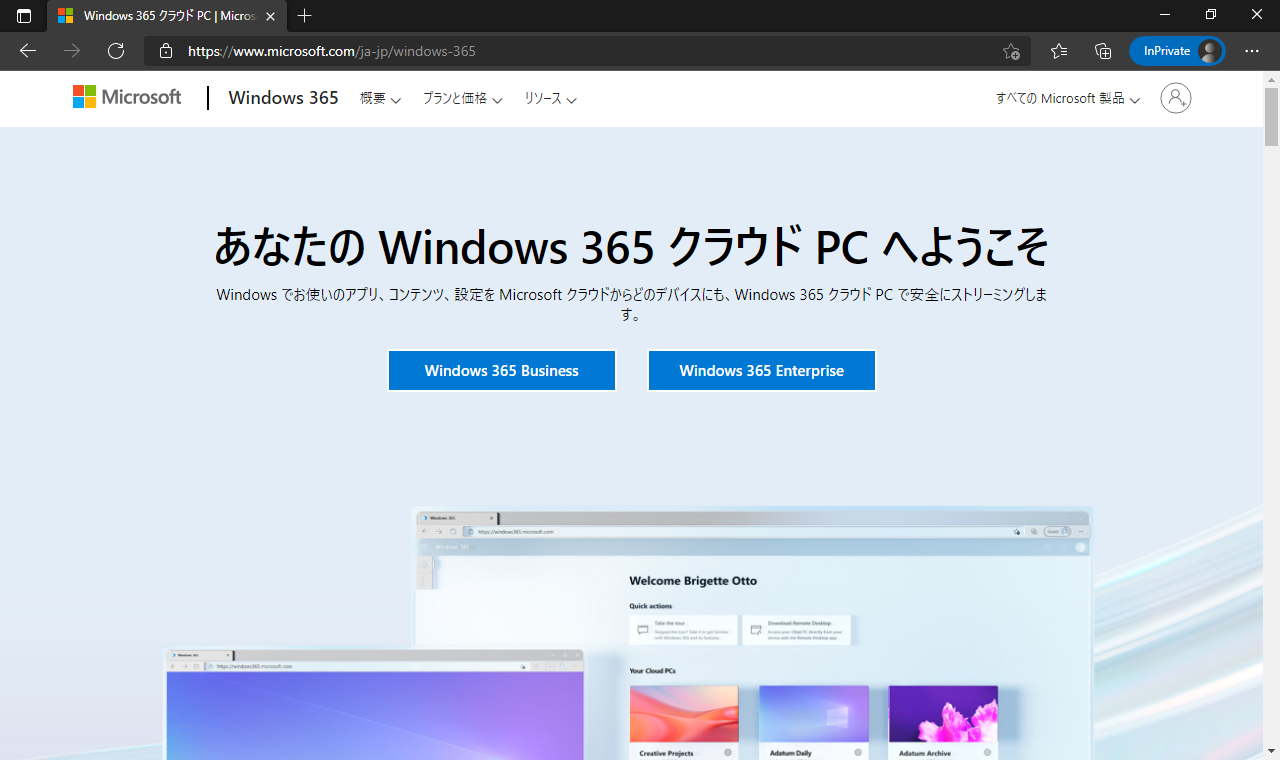Viewport: 1280px width, 760px height.
Task: Sign in using the account icon
Action: tap(1176, 98)
